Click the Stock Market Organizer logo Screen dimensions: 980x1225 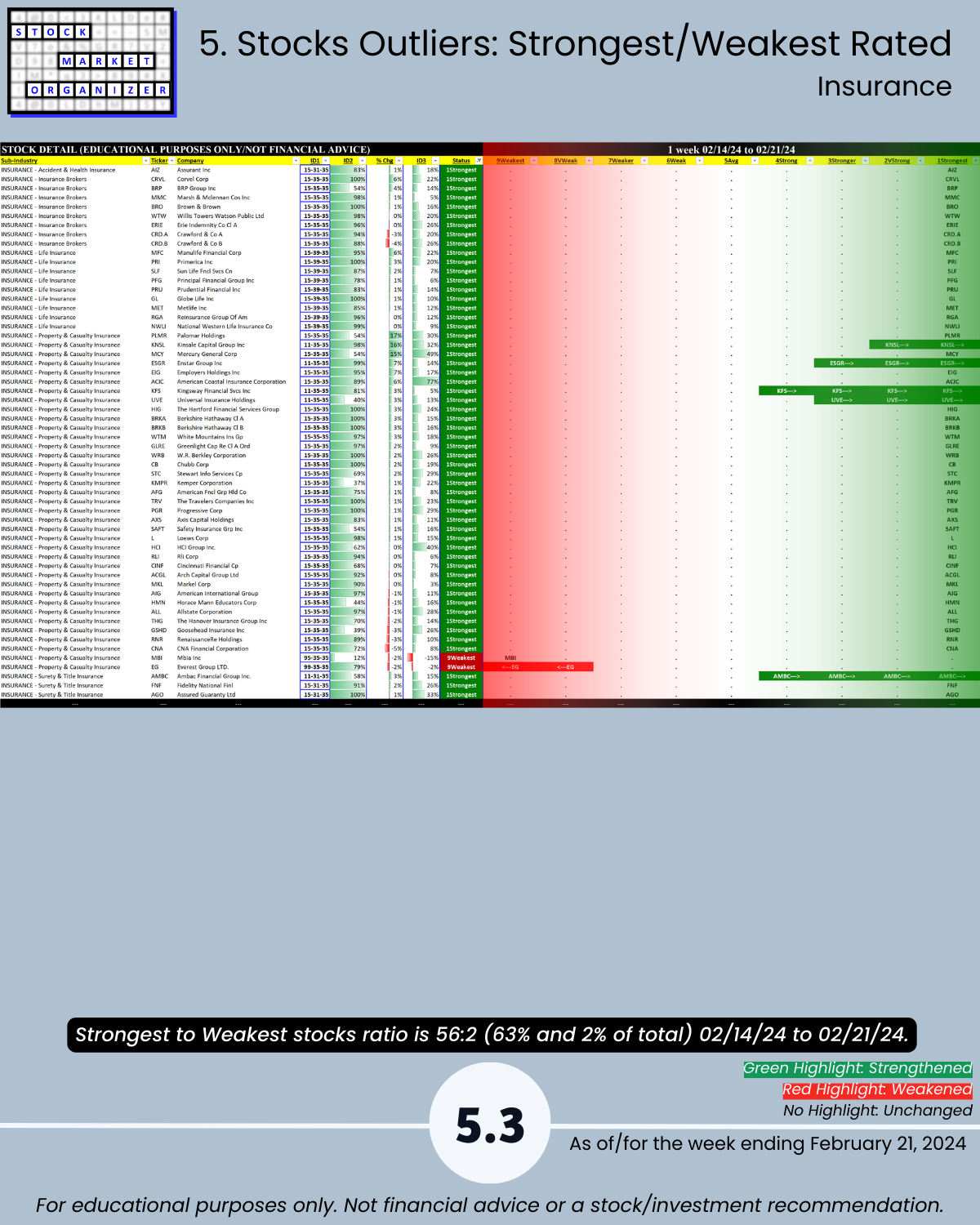click(x=91, y=61)
